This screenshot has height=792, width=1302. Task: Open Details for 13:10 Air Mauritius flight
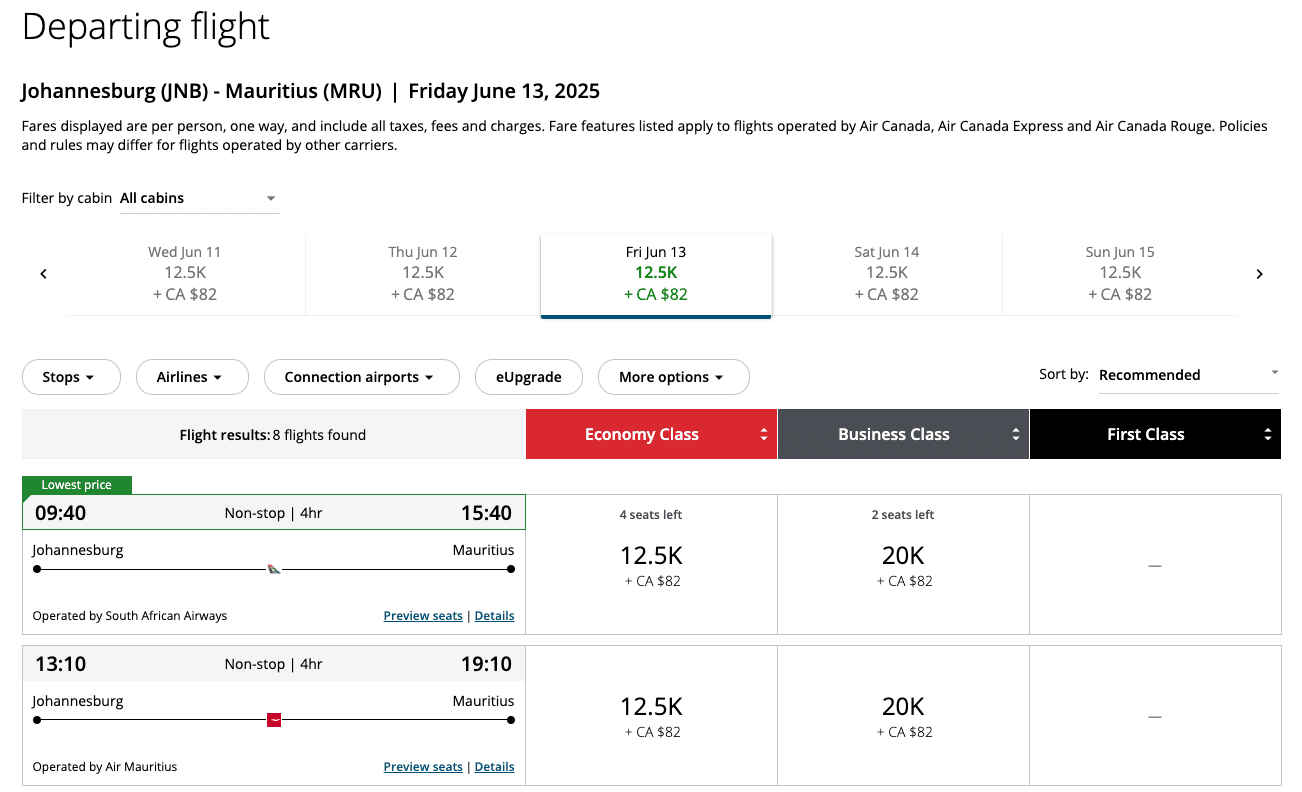[494, 767]
